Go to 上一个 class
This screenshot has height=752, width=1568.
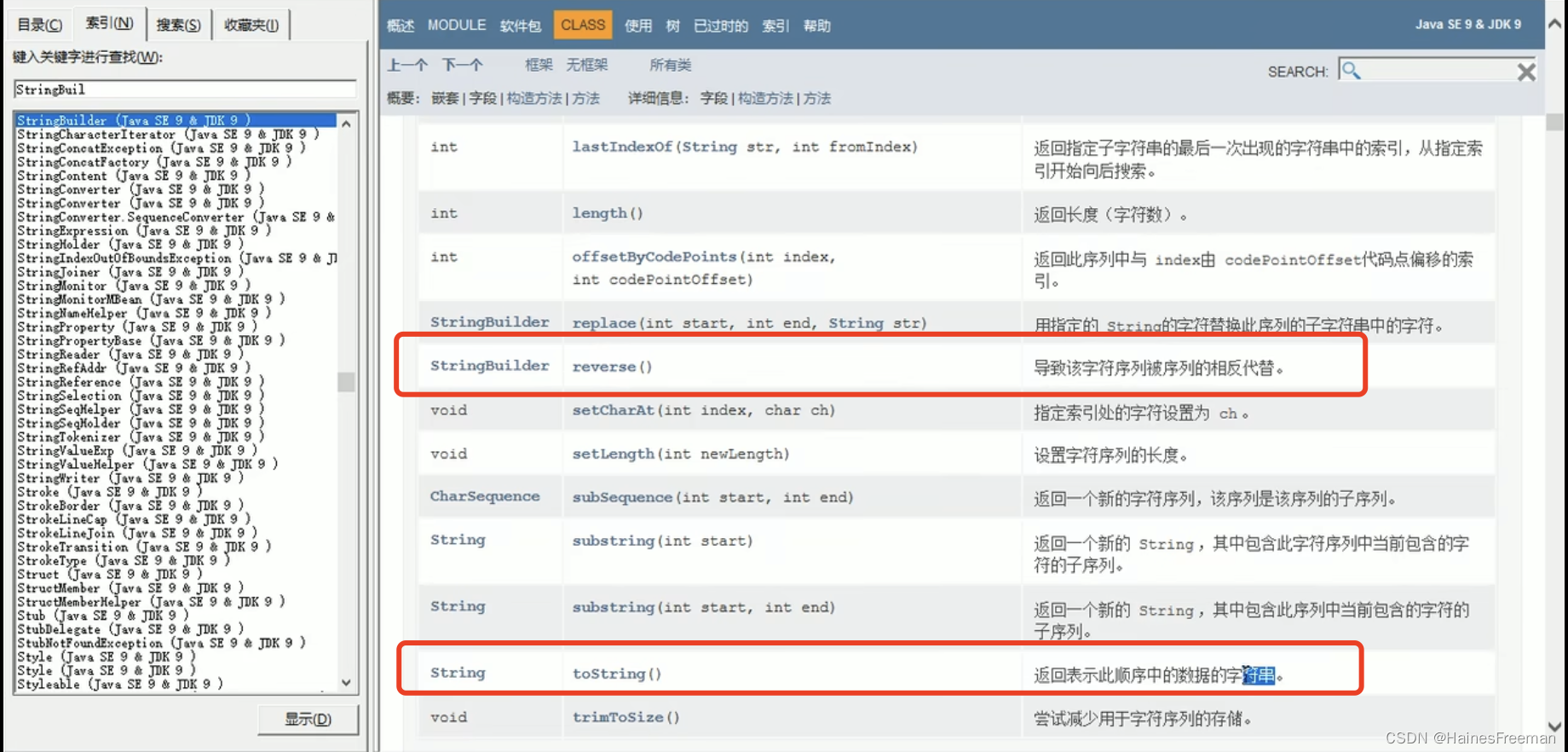point(407,65)
